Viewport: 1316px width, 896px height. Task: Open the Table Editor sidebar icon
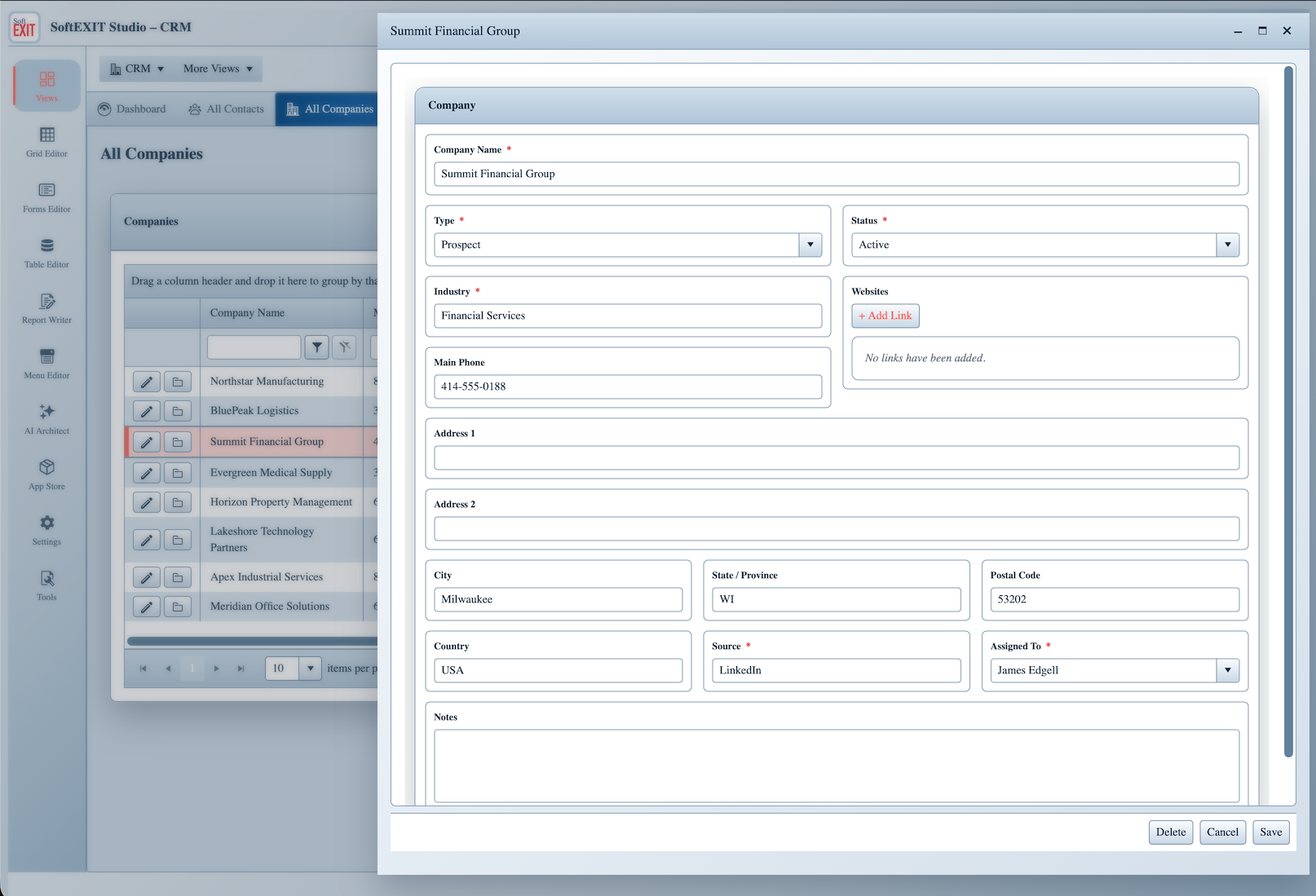click(46, 252)
